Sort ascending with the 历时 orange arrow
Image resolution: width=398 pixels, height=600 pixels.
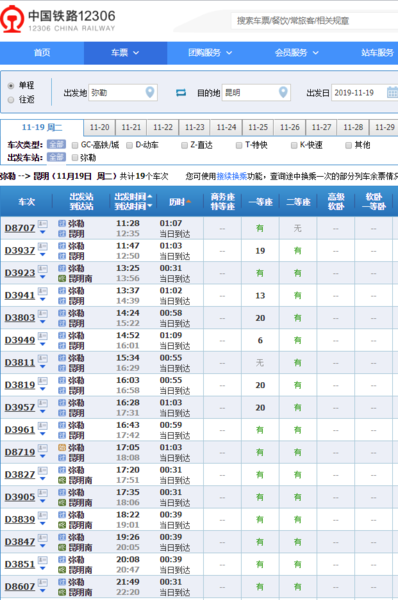click(189, 201)
